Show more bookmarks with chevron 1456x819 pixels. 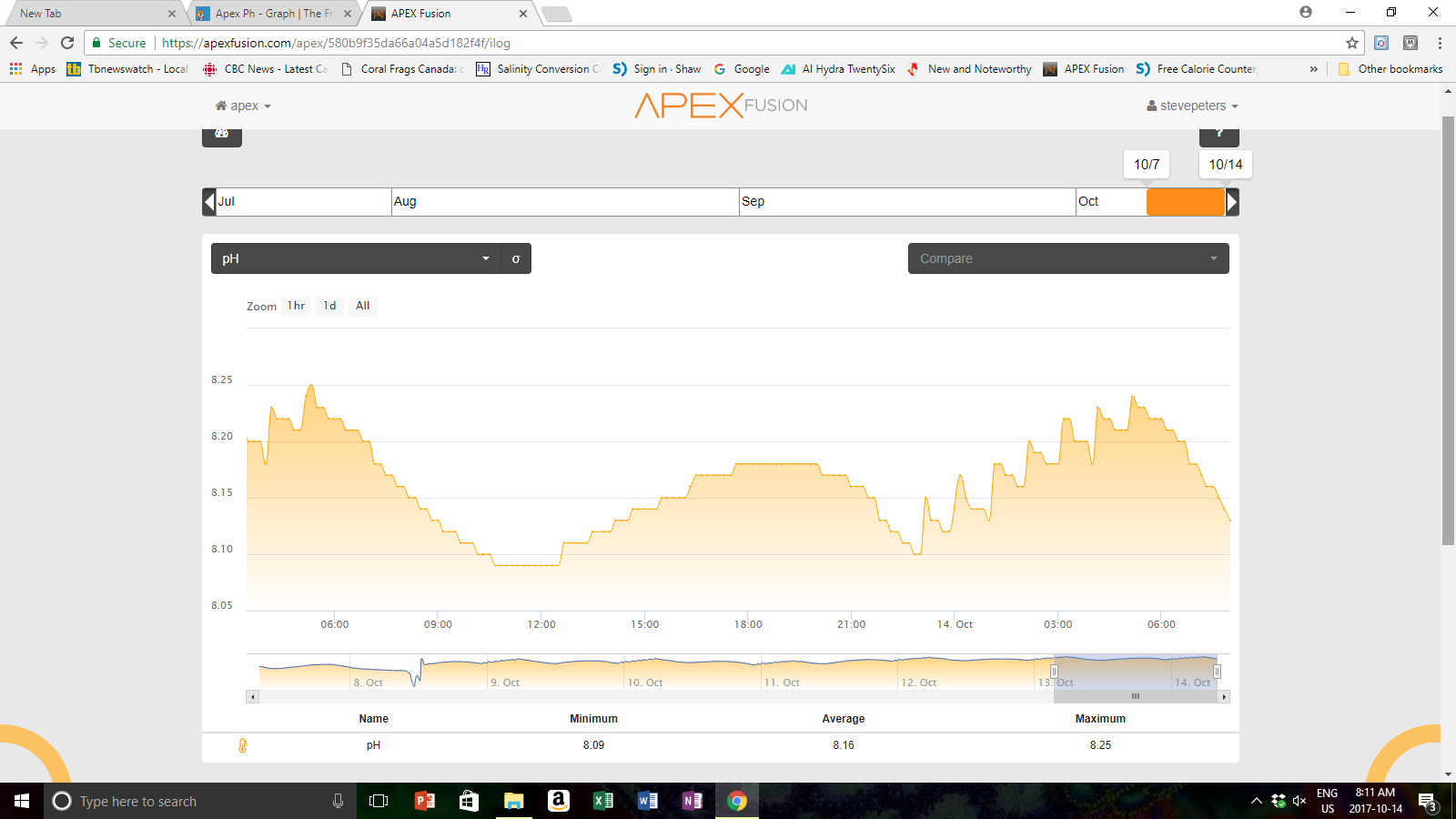click(1313, 69)
